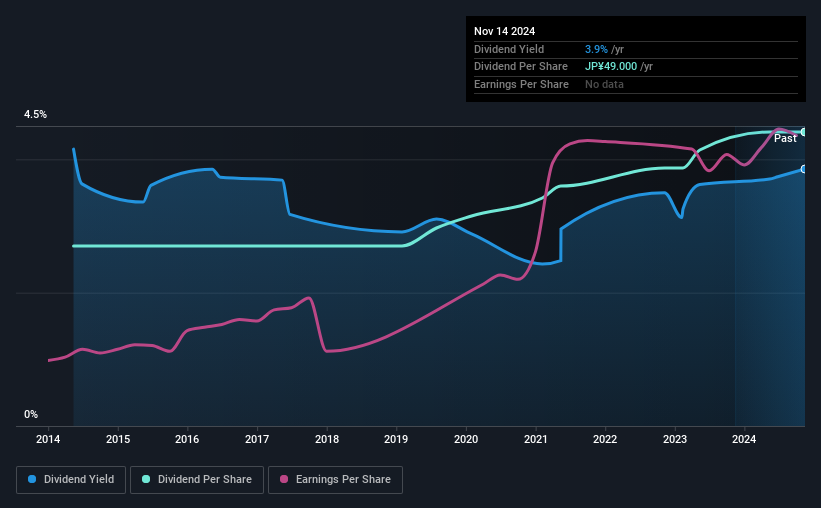Click the 4.5% y-axis label

(35, 114)
